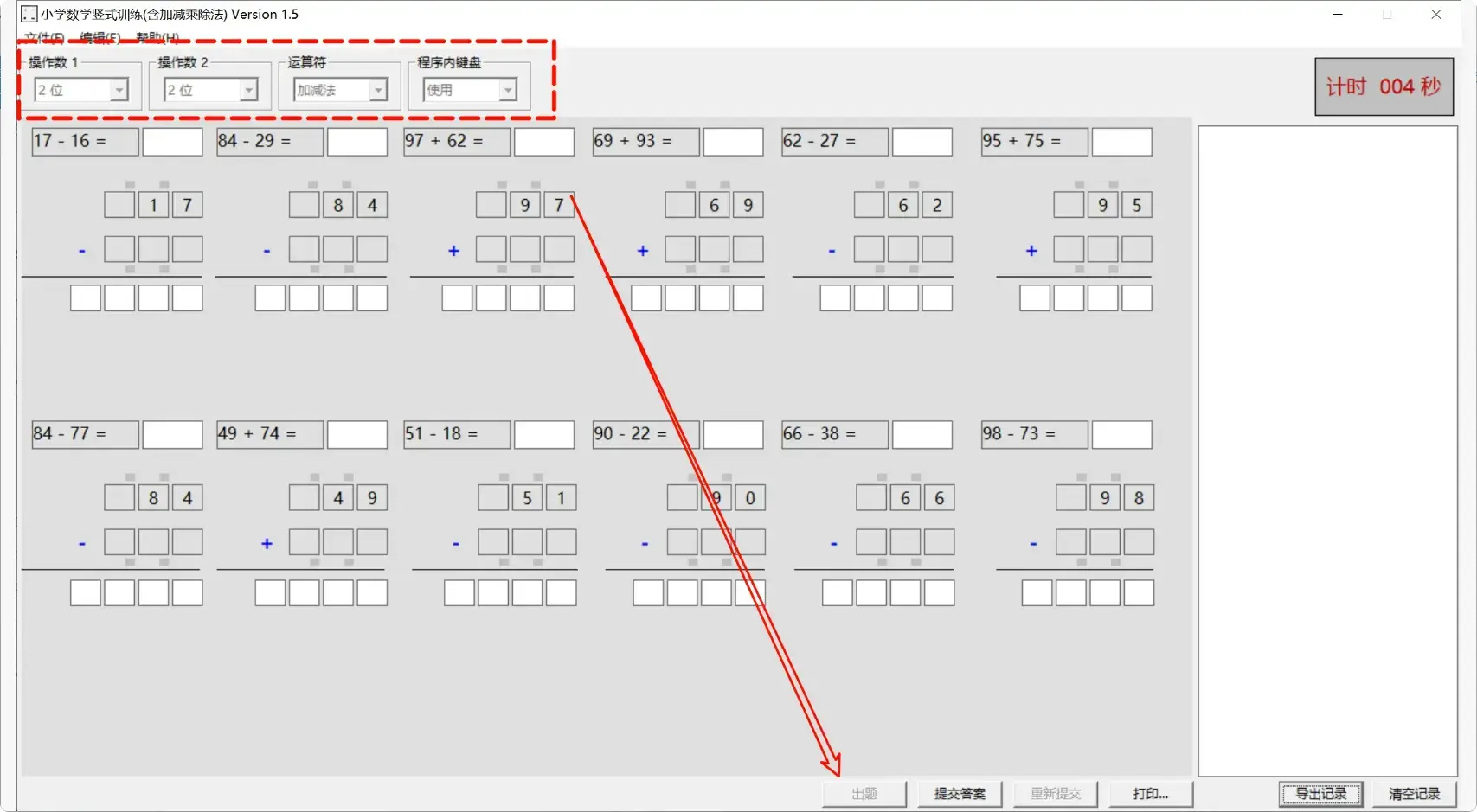The height and width of the screenshot is (812, 1477).
Task: Click the answer box for 17 - 16
Action: point(172,142)
